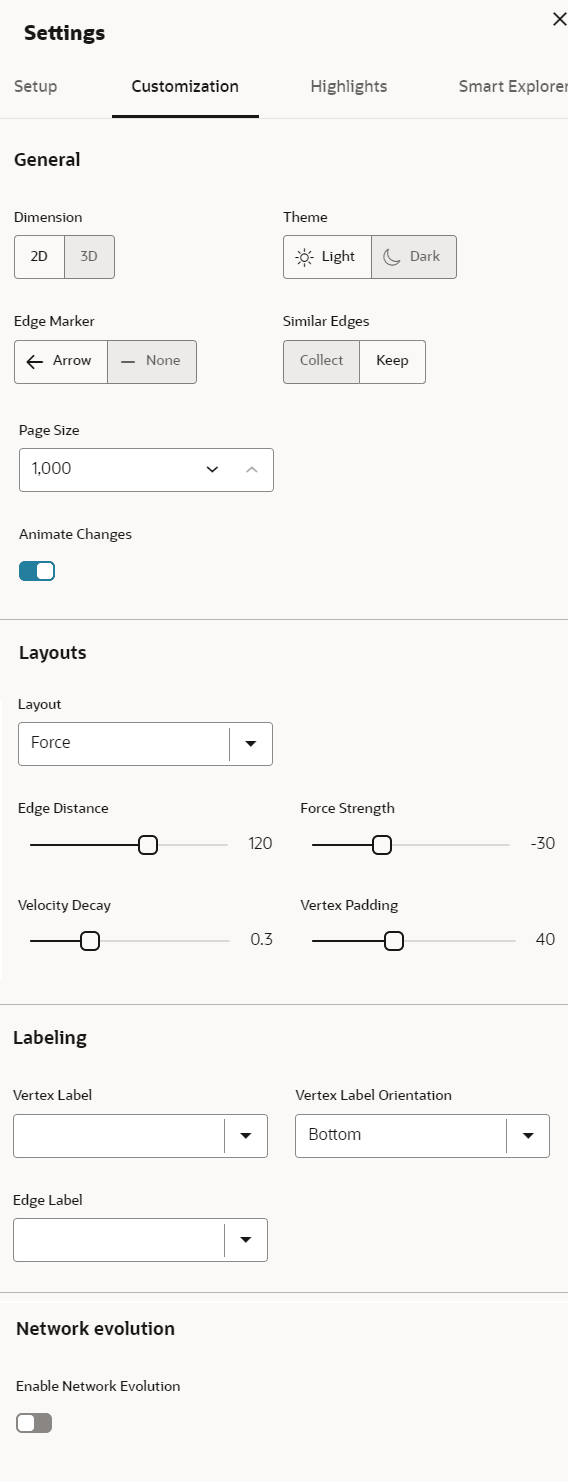Enable the Network Evolution switch

coord(34,1423)
